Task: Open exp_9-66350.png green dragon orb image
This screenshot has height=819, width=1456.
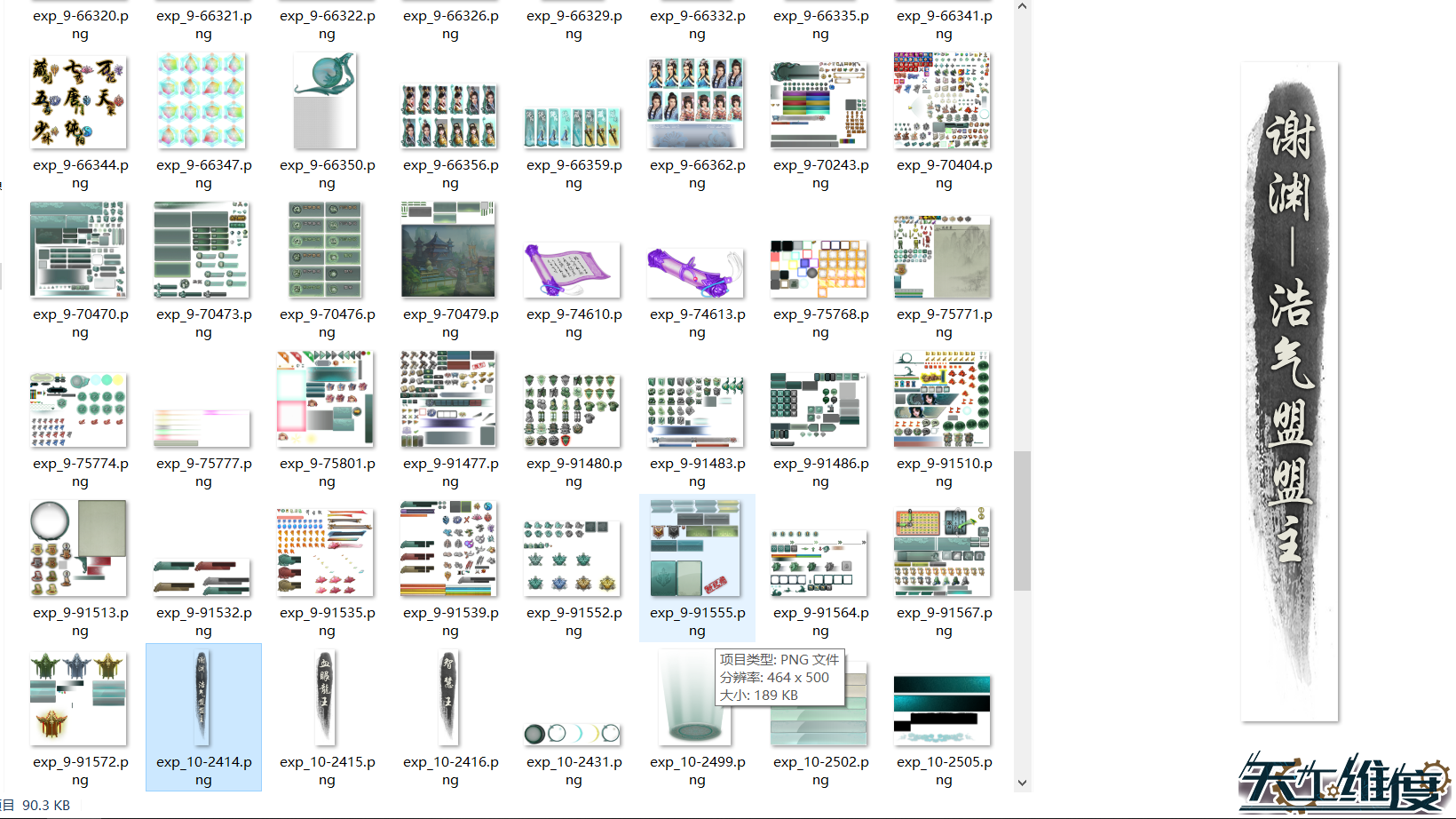Action: [x=325, y=101]
